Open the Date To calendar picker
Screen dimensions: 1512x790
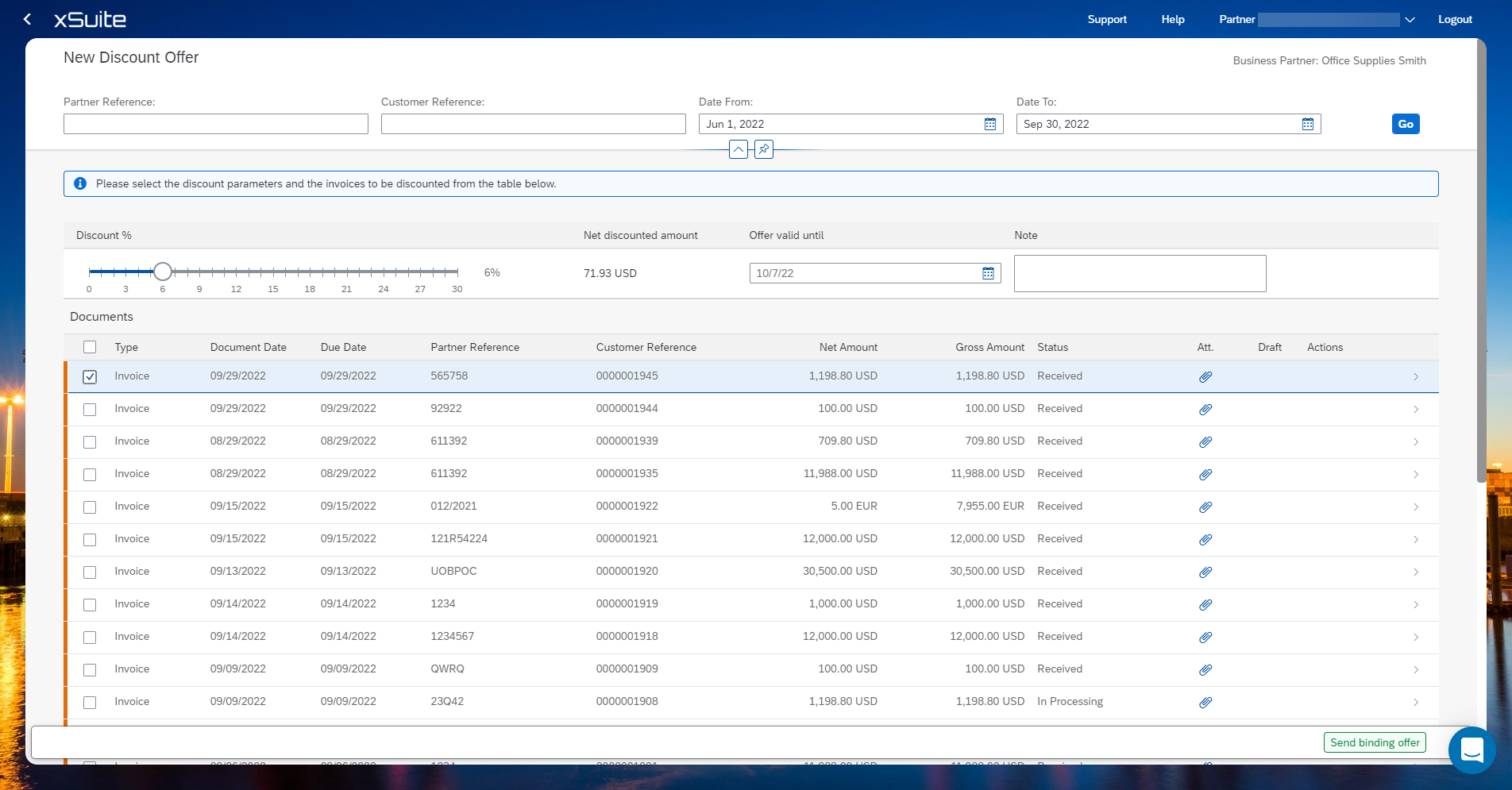click(1307, 124)
